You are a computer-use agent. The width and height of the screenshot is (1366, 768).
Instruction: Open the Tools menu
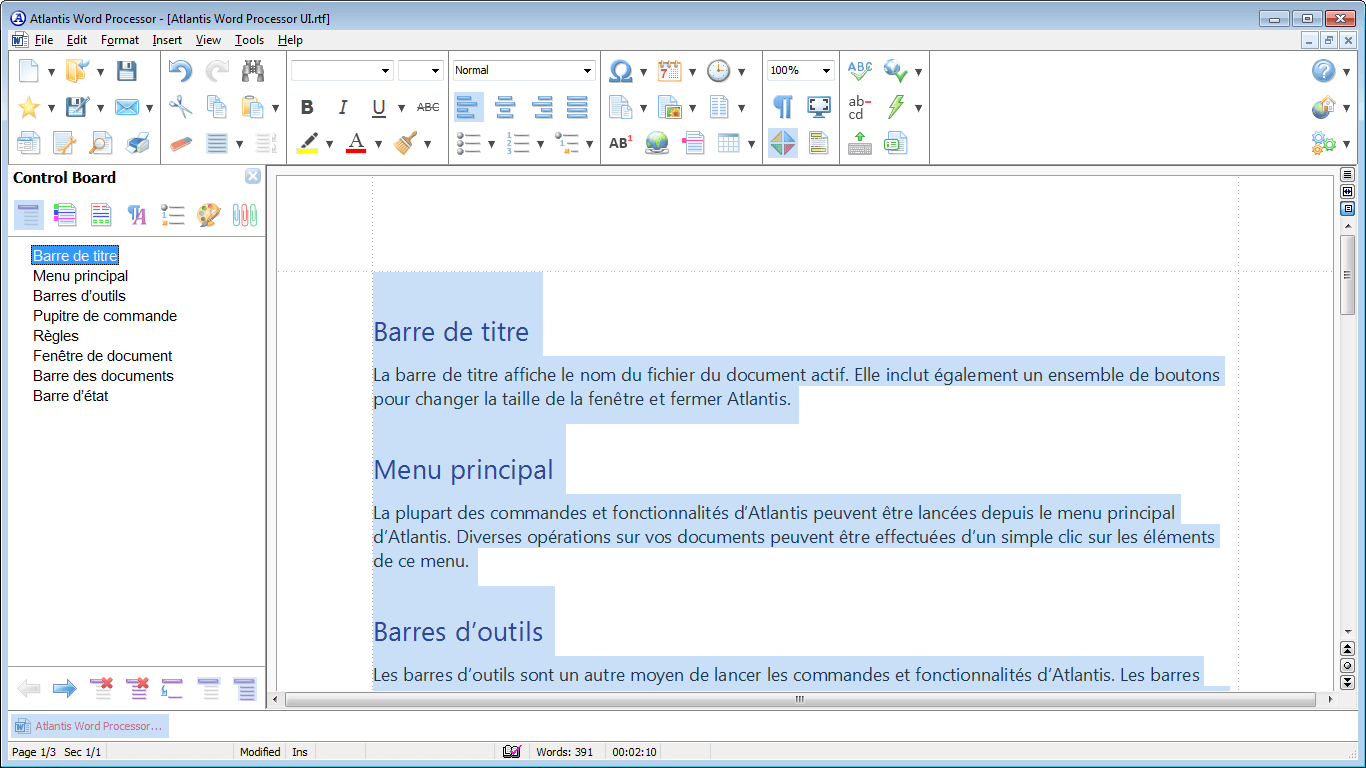click(249, 40)
